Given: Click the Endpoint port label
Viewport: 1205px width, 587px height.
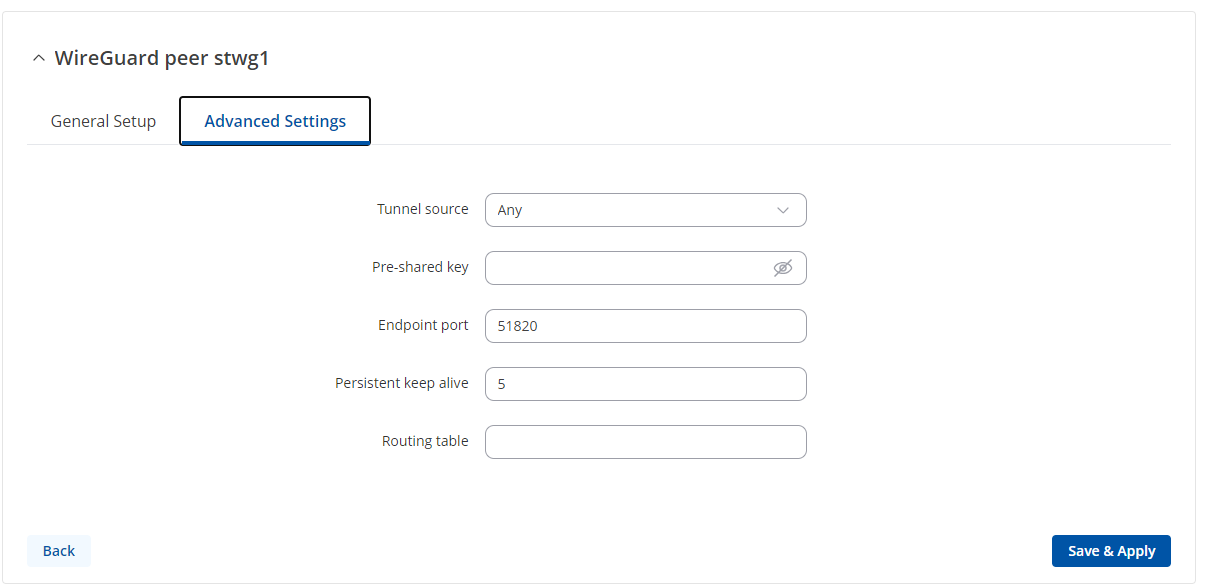Looking at the screenshot, I should 423,325.
